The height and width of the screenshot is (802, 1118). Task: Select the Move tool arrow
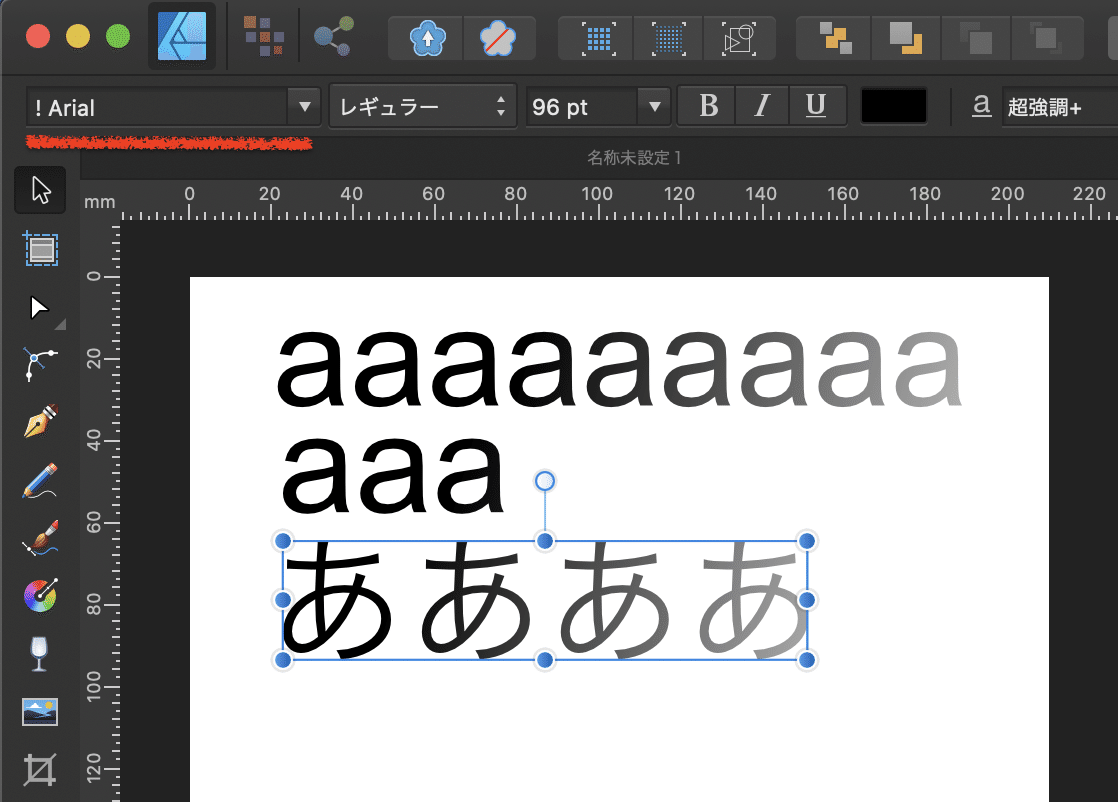(x=40, y=190)
